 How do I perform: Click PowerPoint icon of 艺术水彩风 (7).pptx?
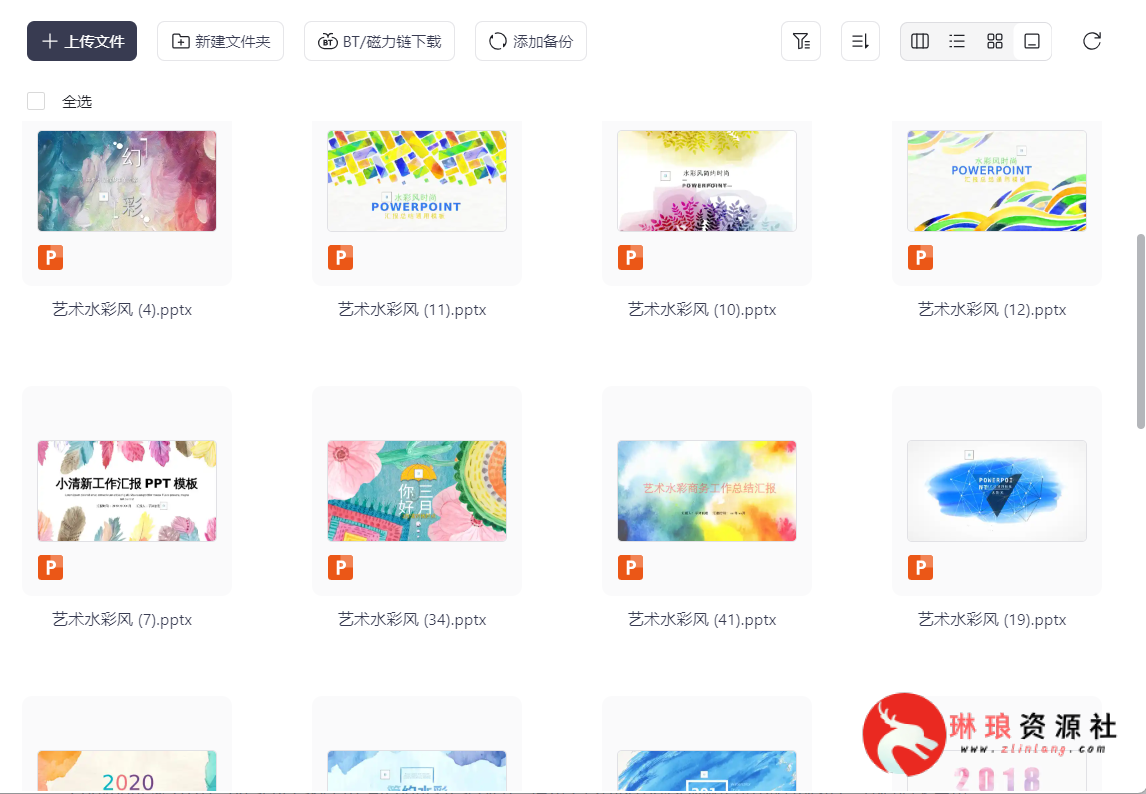50,567
